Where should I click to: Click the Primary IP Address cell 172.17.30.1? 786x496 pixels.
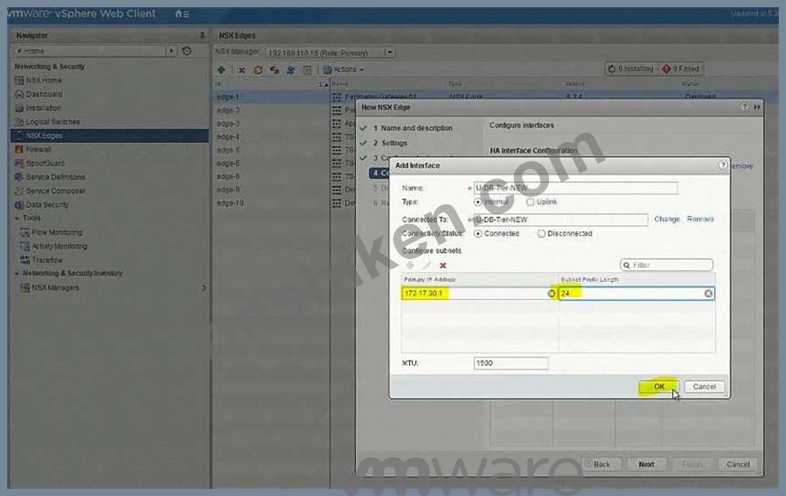(x=479, y=293)
